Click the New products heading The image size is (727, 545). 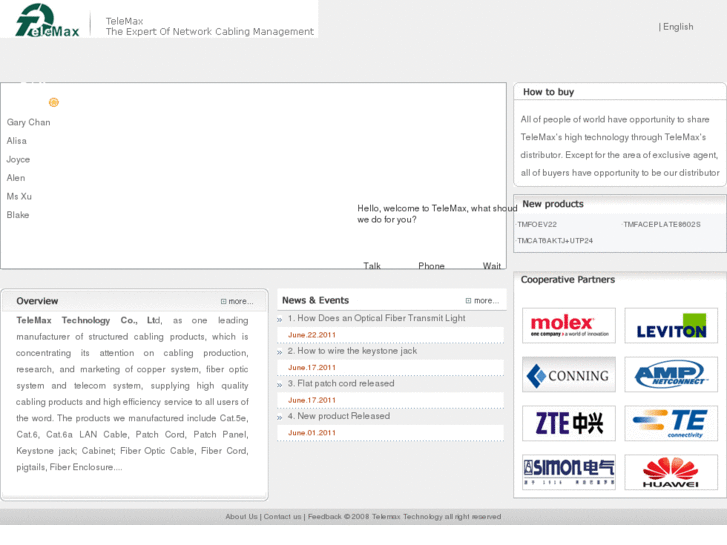pyautogui.click(x=553, y=204)
